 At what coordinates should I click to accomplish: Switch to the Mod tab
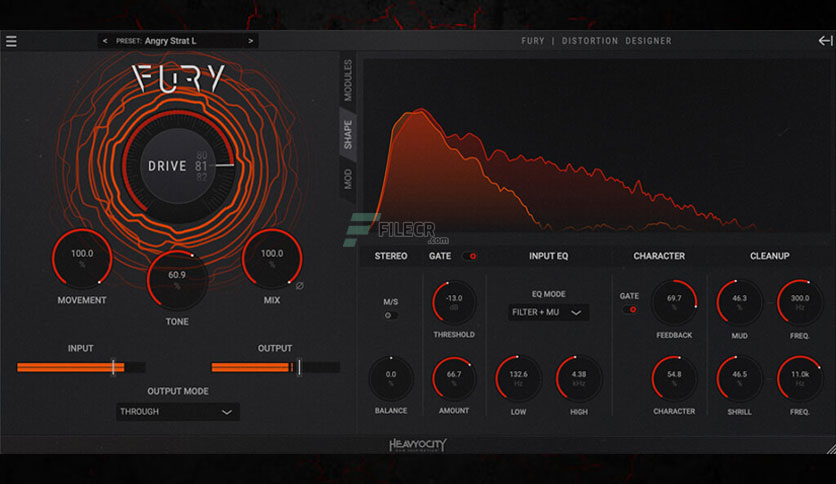[x=348, y=179]
